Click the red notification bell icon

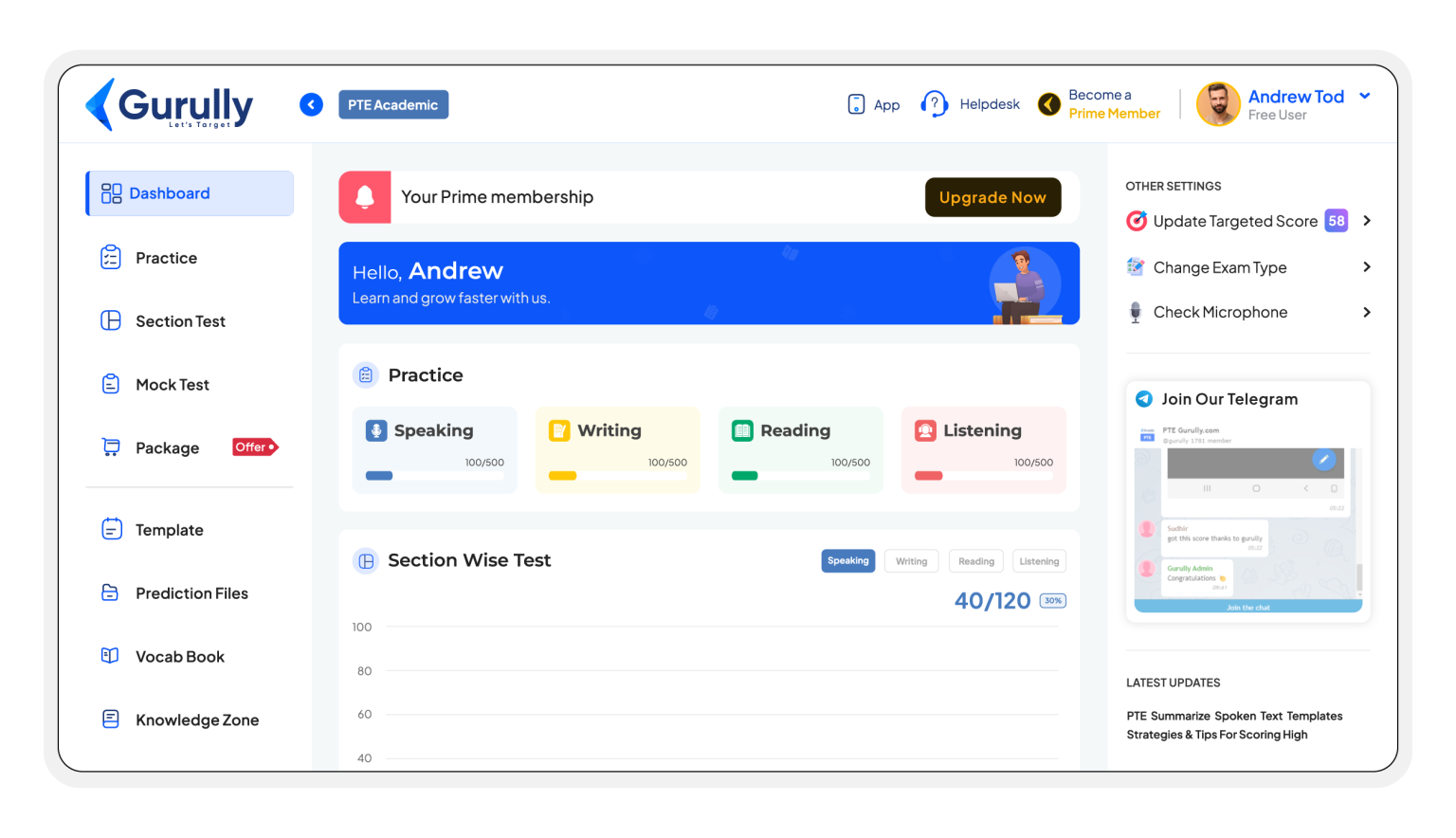point(365,197)
